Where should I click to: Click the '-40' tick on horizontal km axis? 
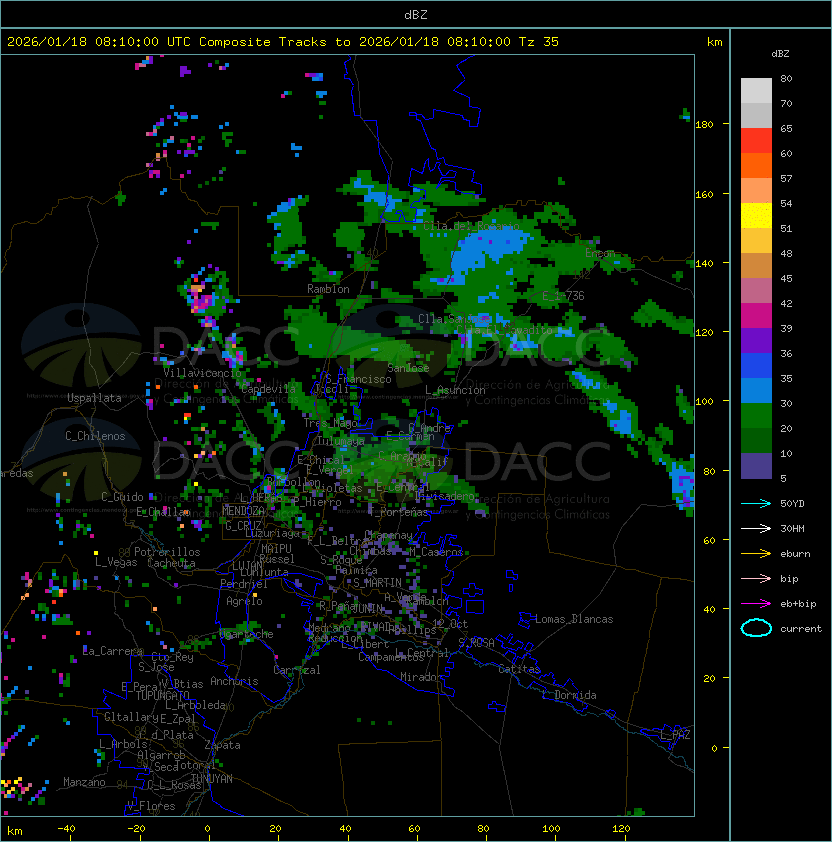pos(66,829)
